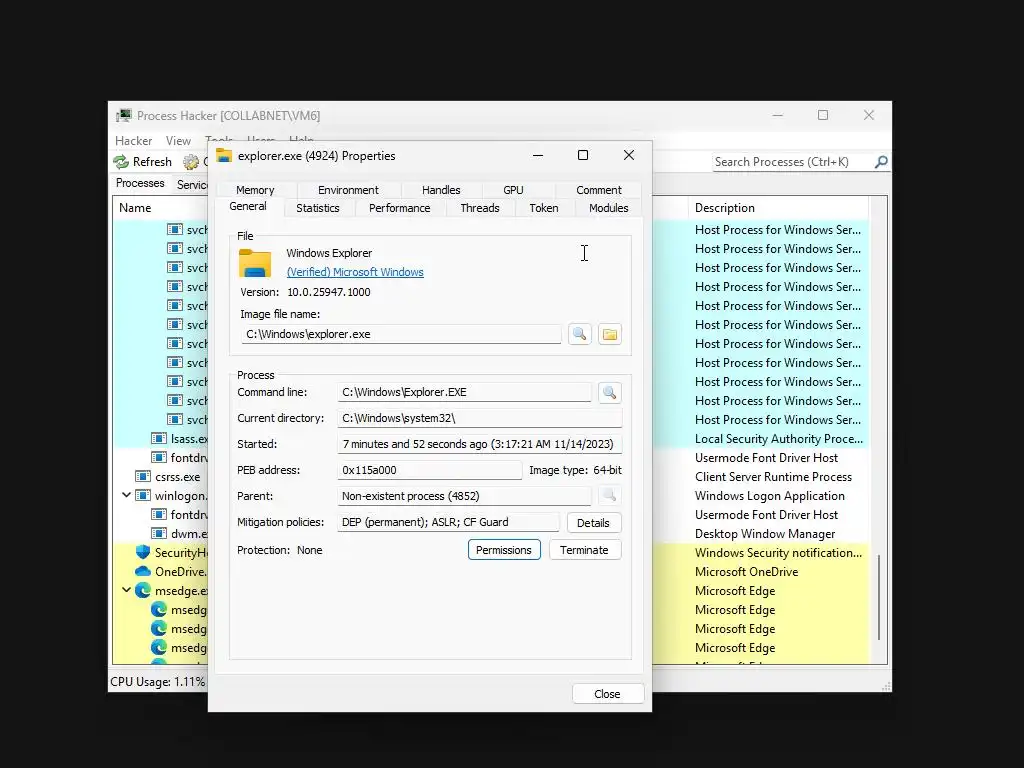This screenshot has height=768, width=1024.
Task: Select the General tab
Action: (248, 206)
